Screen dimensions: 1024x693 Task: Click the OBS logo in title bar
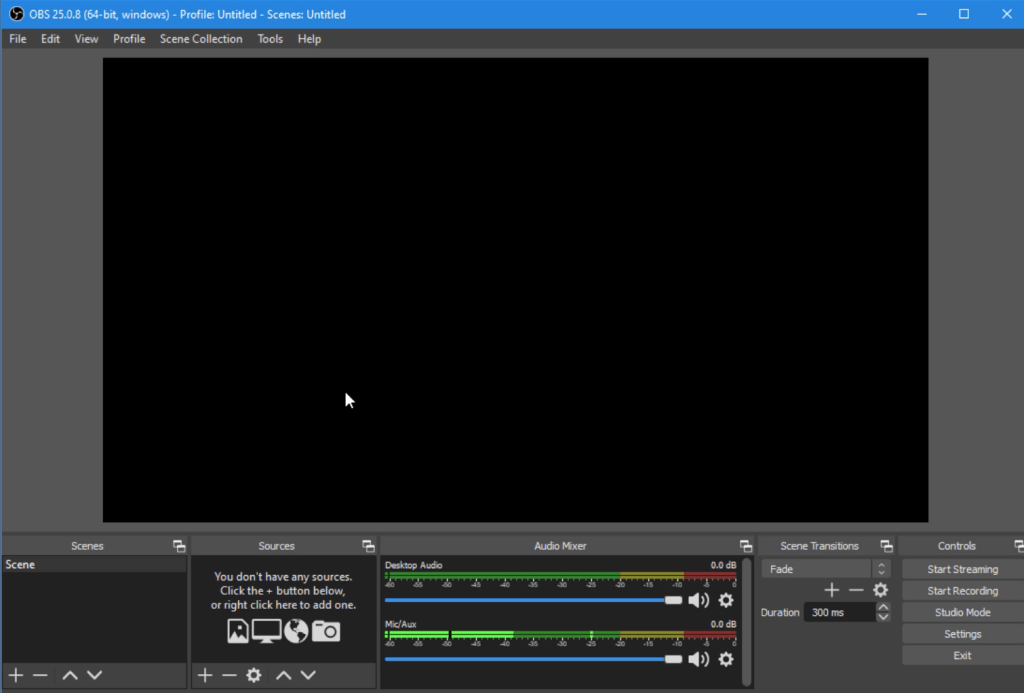click(x=16, y=14)
